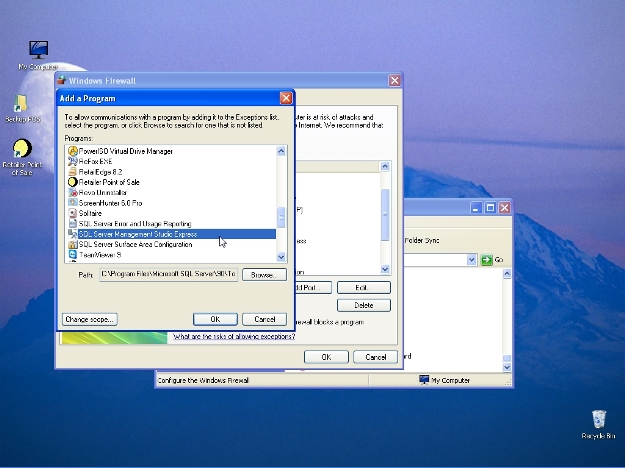625x468 pixels.
Task: Close the Add a Program dialog
Action: [x=286, y=98]
